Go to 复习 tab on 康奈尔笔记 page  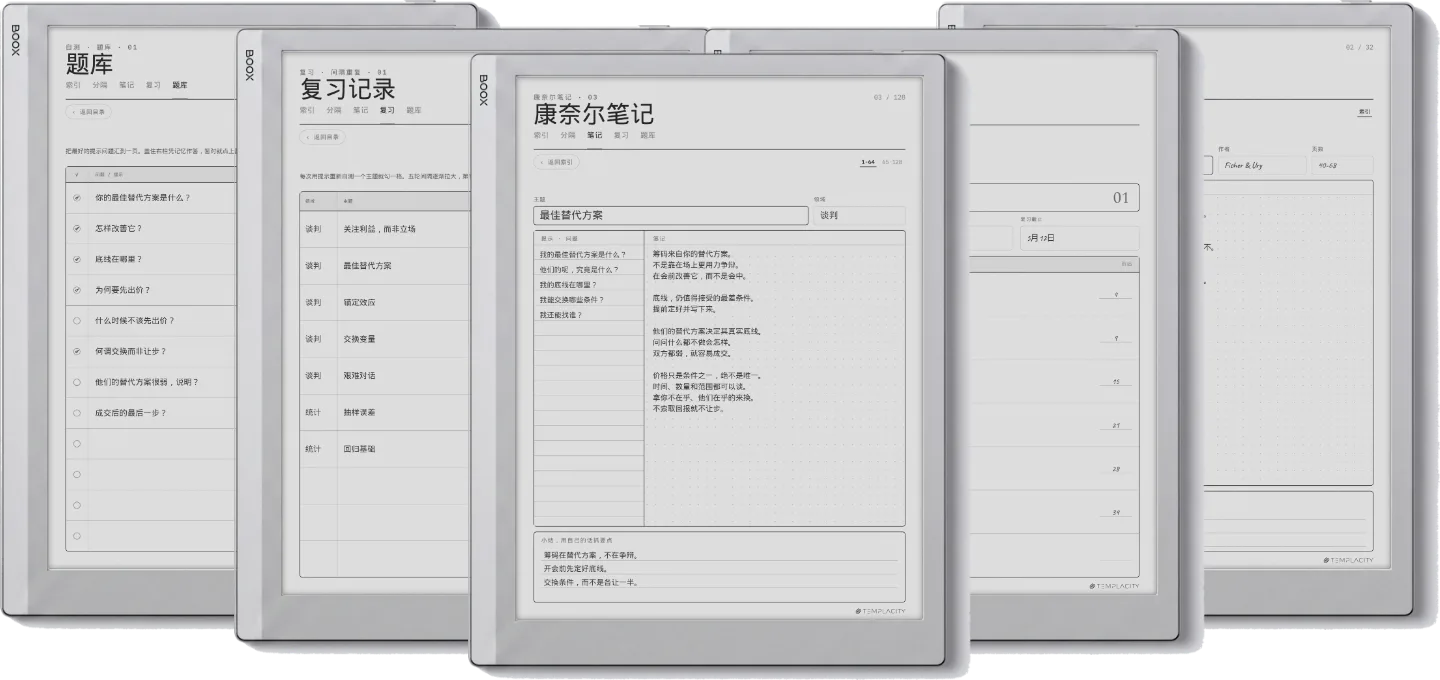click(621, 135)
